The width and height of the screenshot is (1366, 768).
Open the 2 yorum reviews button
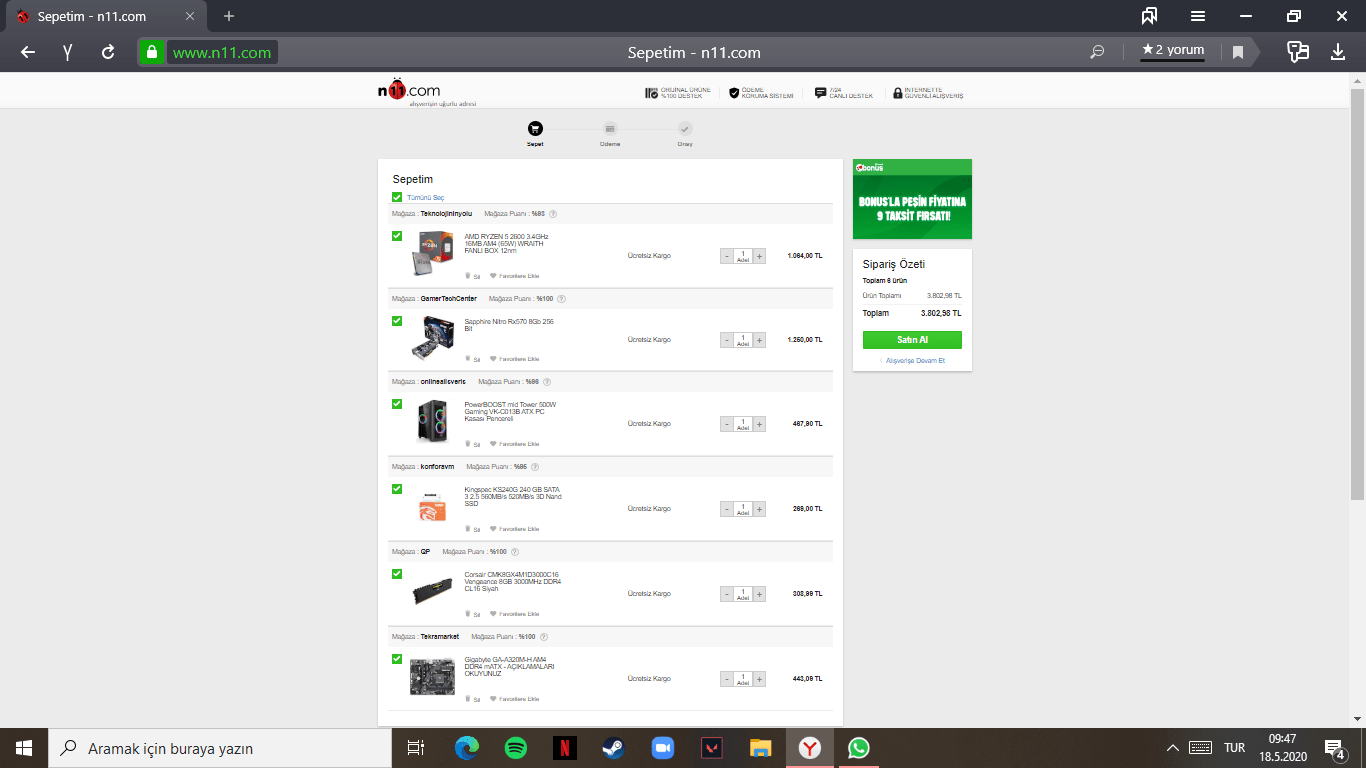[1172, 51]
